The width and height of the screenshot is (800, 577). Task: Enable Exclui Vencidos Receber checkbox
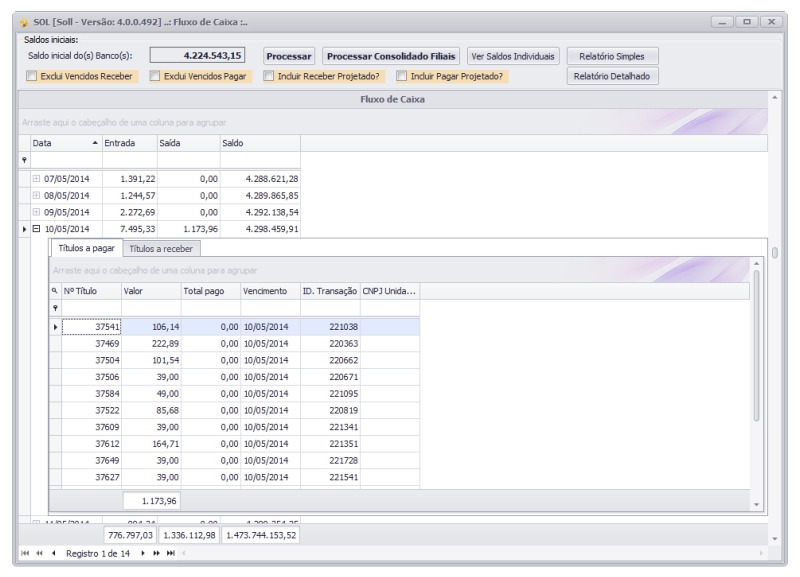point(32,76)
